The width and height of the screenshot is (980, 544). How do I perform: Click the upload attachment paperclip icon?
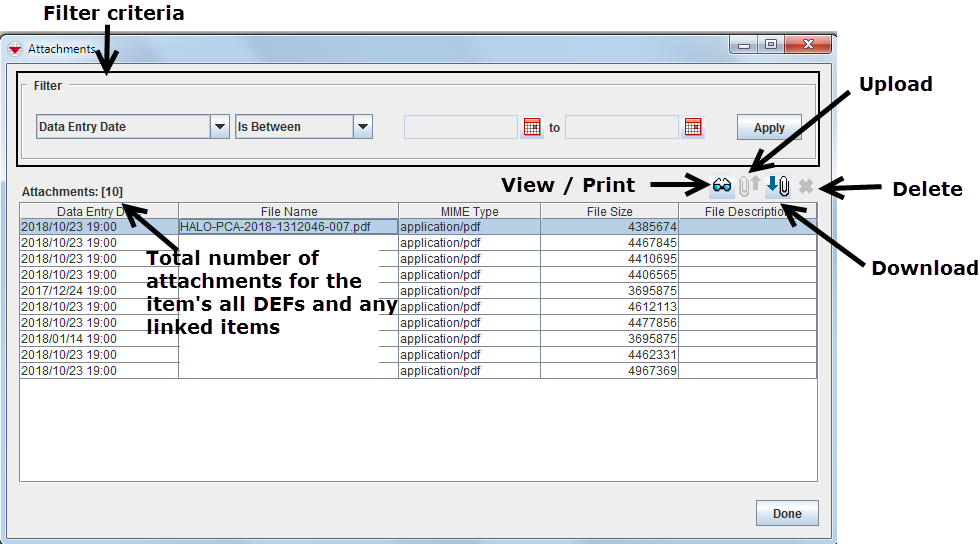click(750, 186)
